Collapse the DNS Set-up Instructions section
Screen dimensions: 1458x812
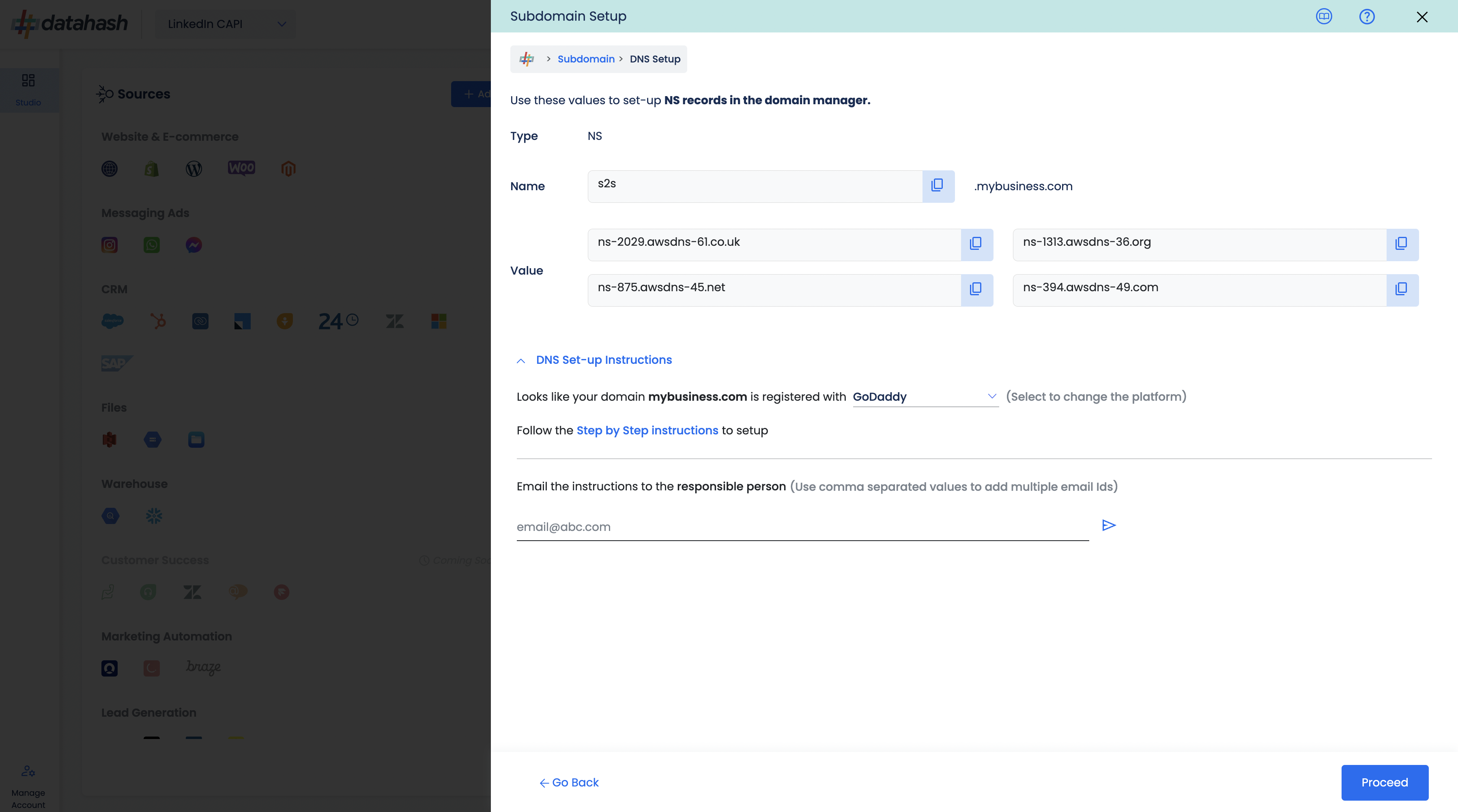click(594, 360)
